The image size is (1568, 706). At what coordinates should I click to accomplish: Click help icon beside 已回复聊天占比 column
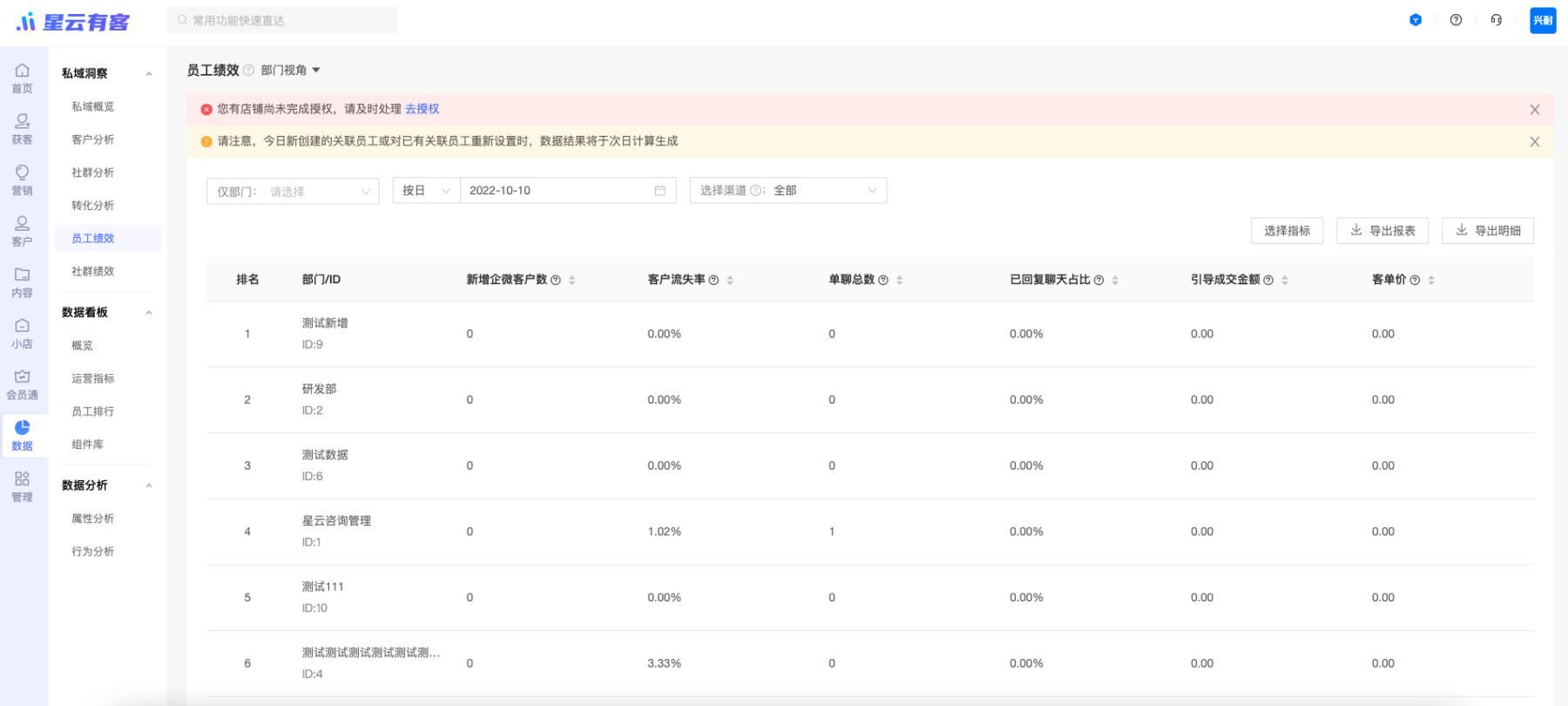[x=1098, y=280]
